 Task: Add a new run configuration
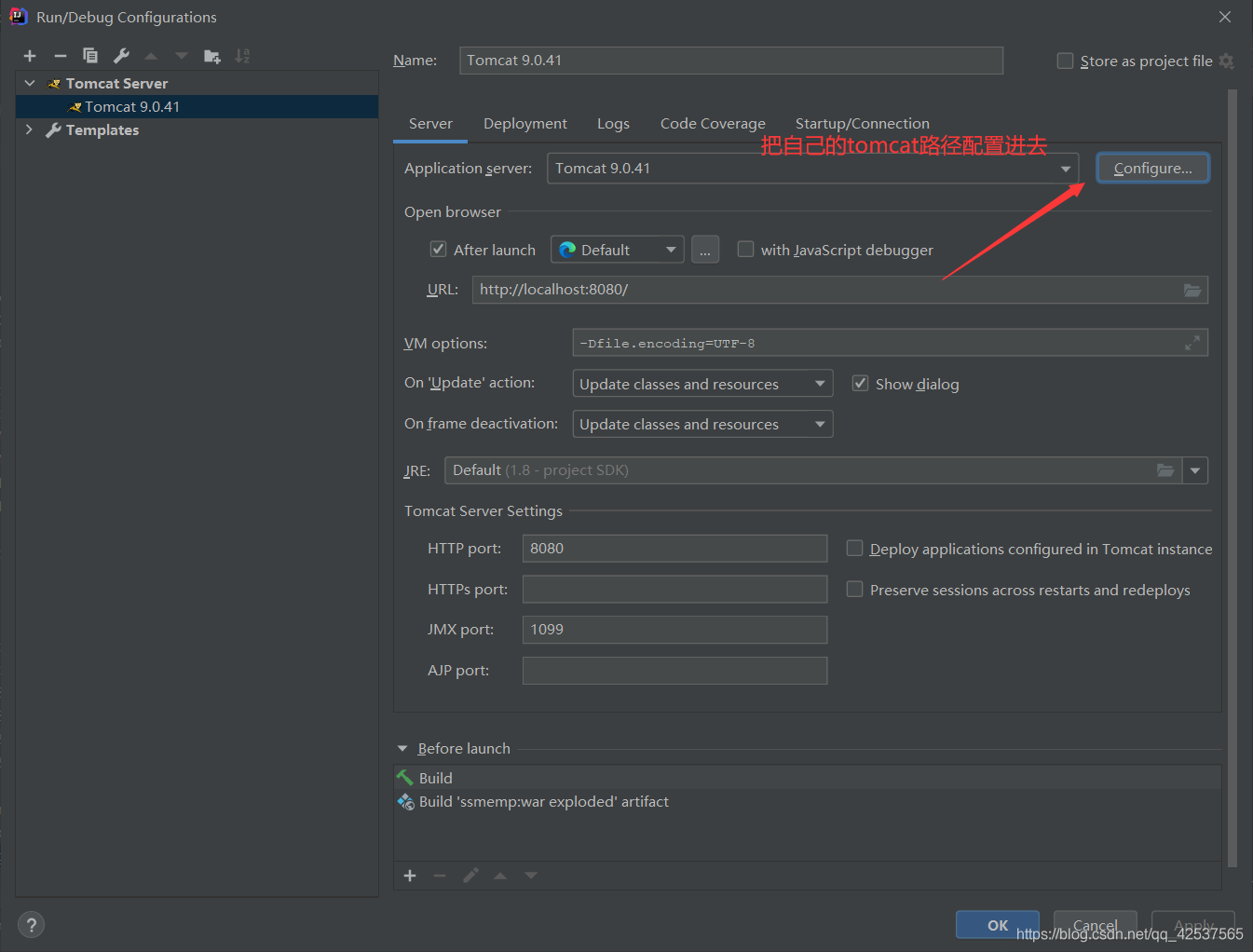coord(30,56)
